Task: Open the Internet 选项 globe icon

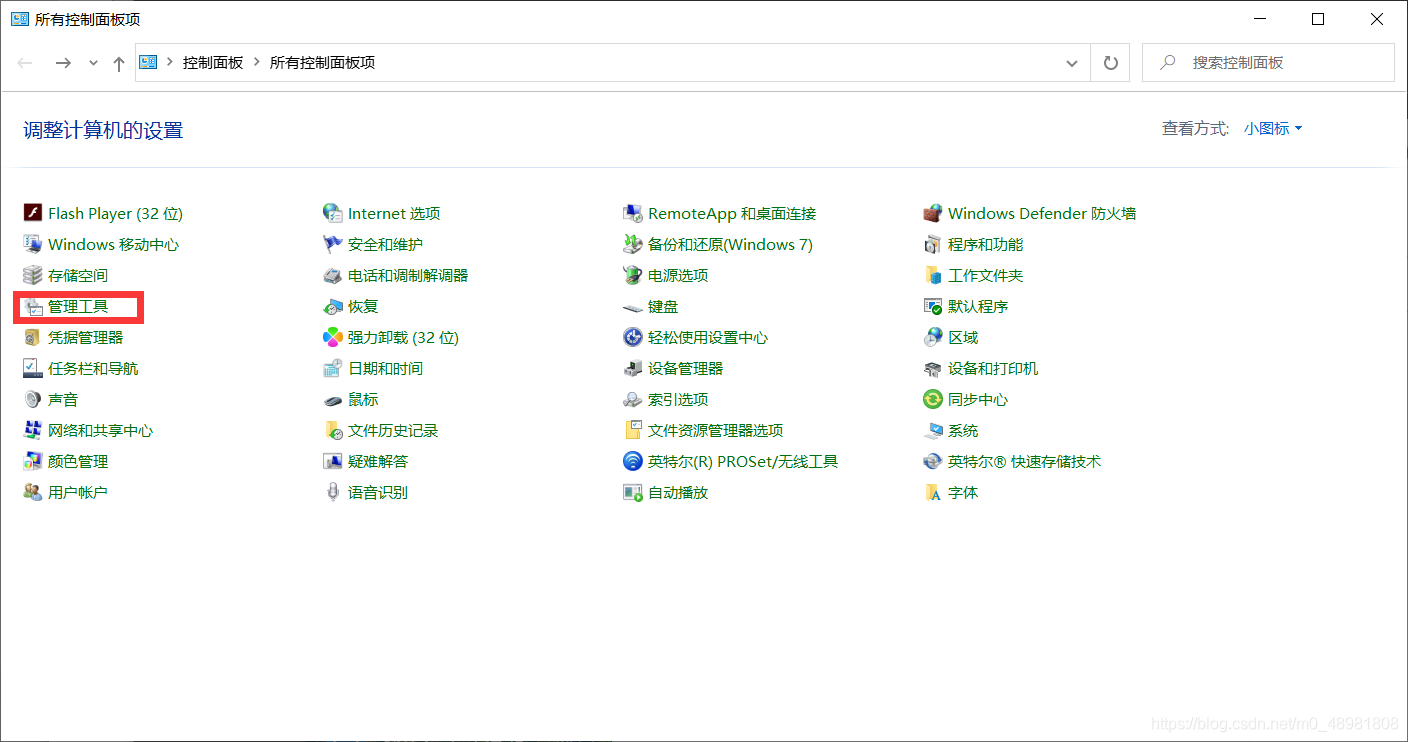Action: click(332, 213)
